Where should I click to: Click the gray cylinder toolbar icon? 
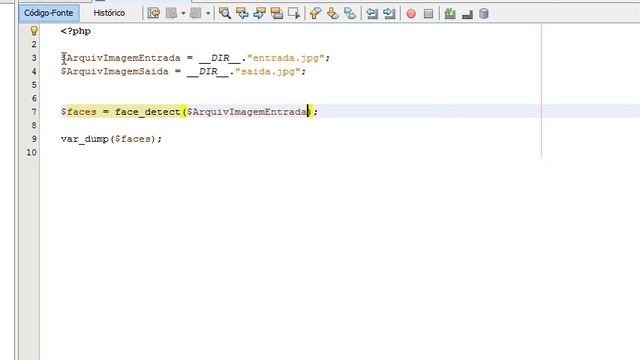pyautogui.click(x=484, y=14)
